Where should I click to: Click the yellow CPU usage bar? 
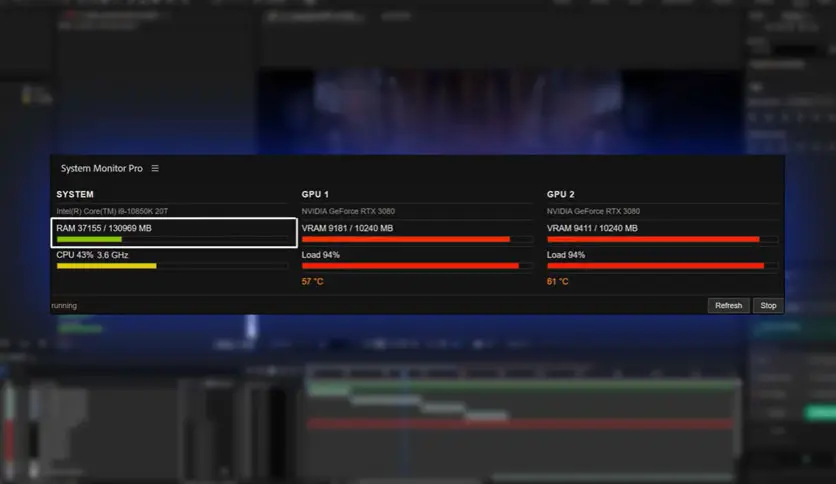107,266
